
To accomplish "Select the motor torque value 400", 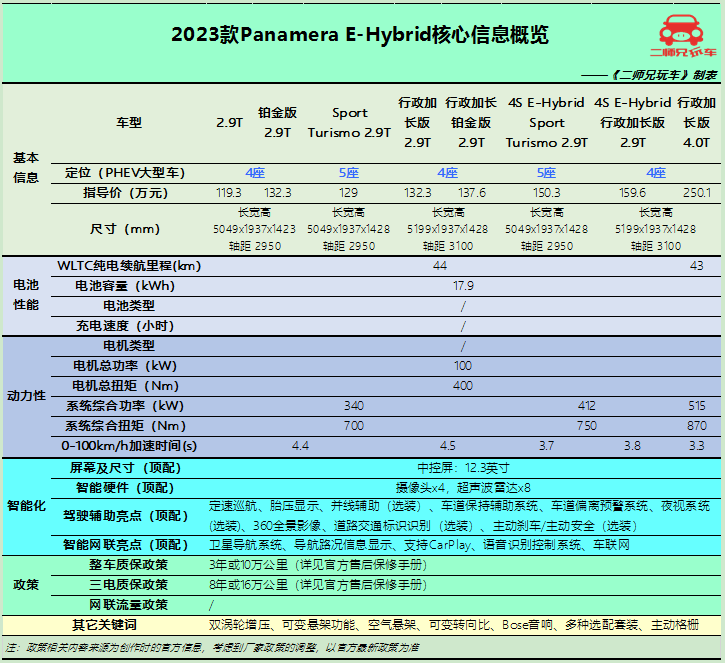I will (463, 386).
